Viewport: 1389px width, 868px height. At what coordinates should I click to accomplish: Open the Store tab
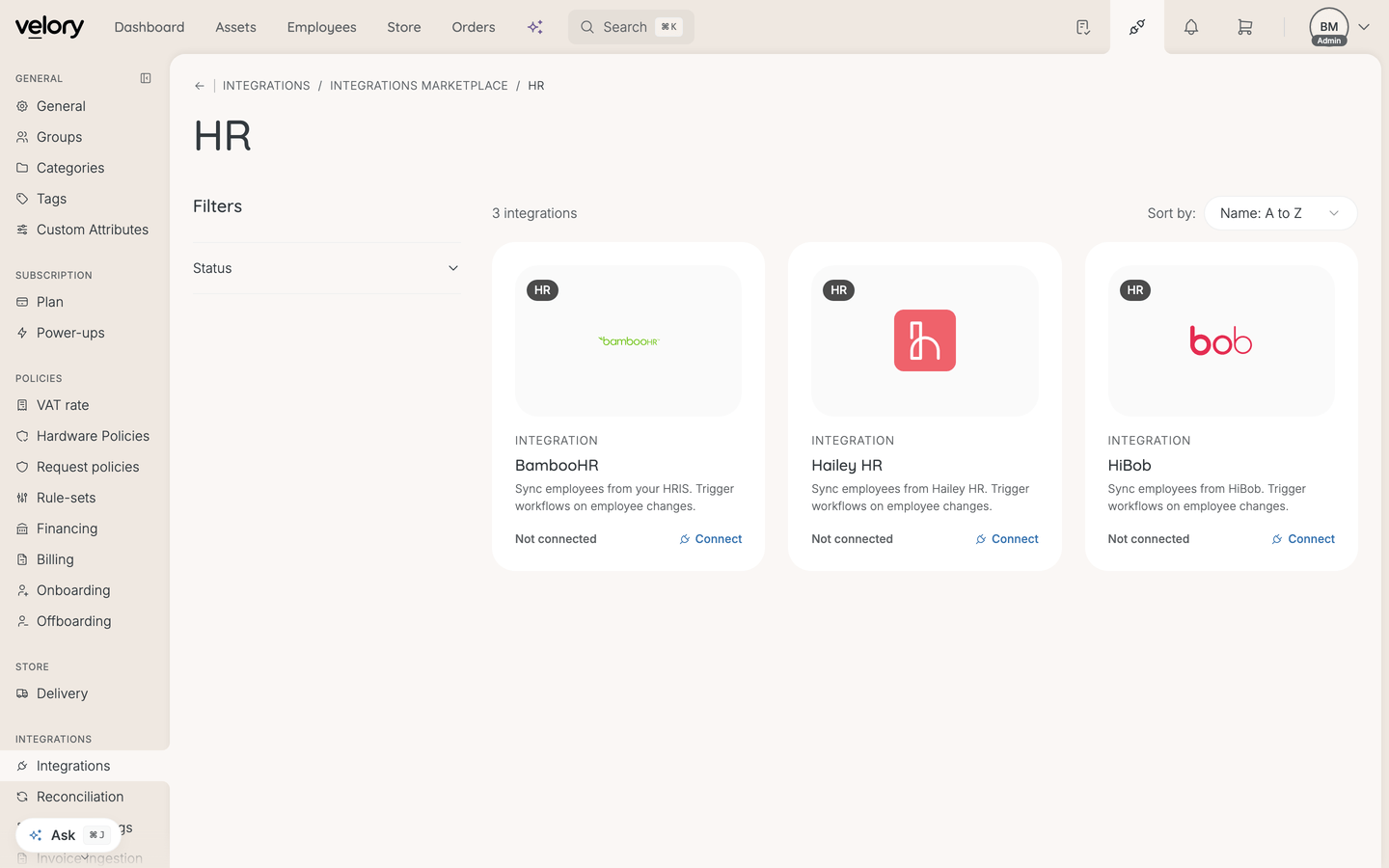(404, 27)
